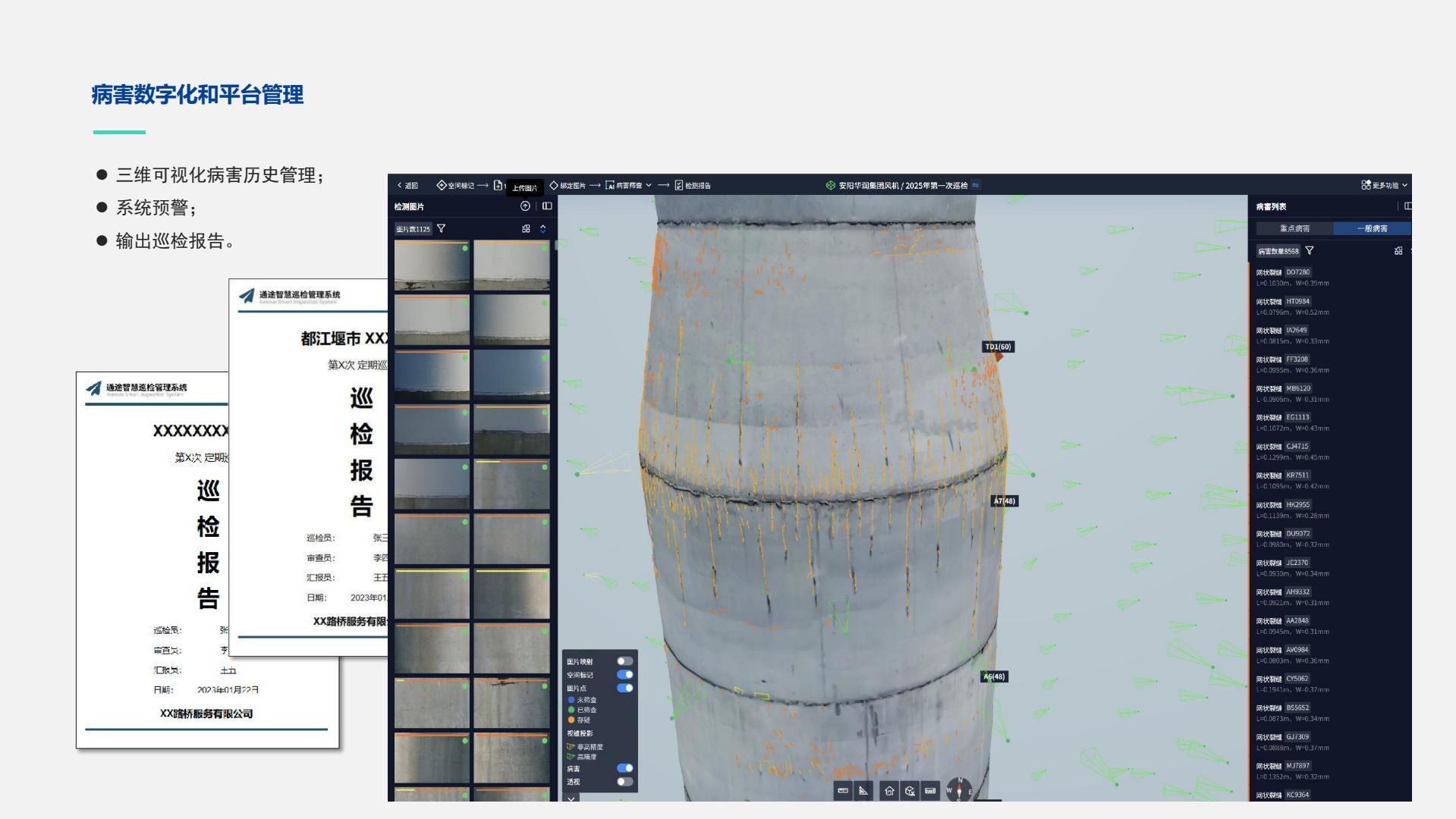Enable the 透视 toggle
Viewport: 1456px width, 819px height.
point(624,782)
